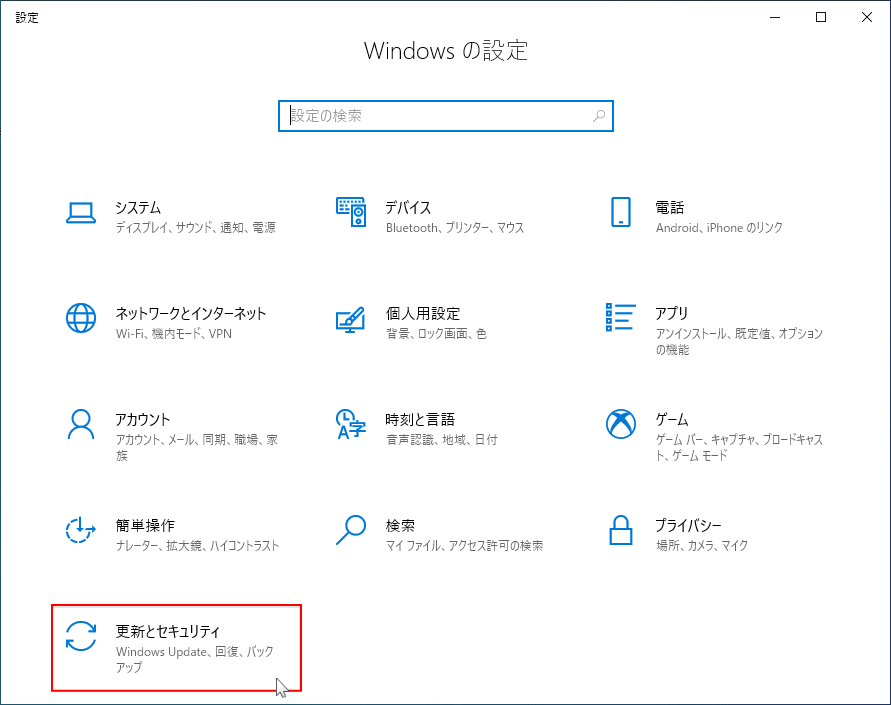Select the 更新とセキュリティ heading
Viewport: 891px width, 705px height.
pyautogui.click(x=168, y=632)
